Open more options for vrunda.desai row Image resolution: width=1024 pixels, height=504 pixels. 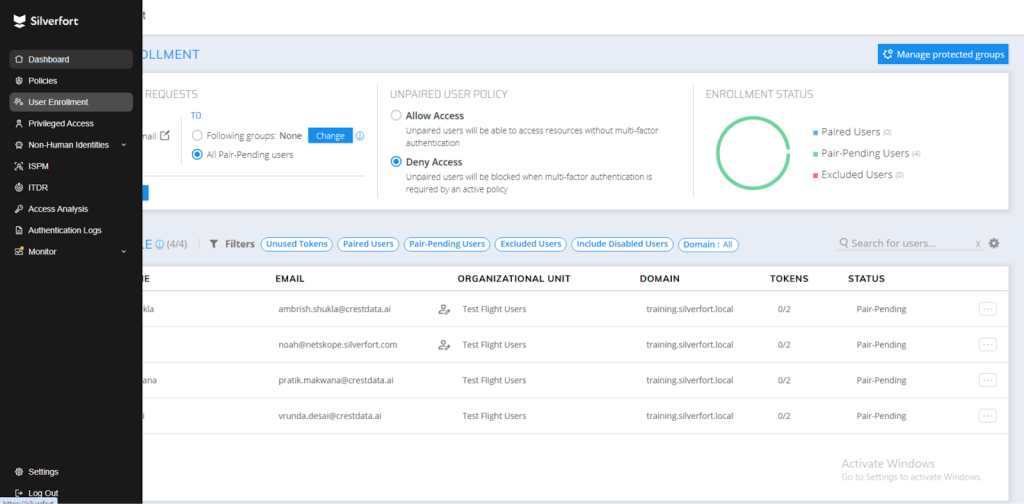pos(987,416)
